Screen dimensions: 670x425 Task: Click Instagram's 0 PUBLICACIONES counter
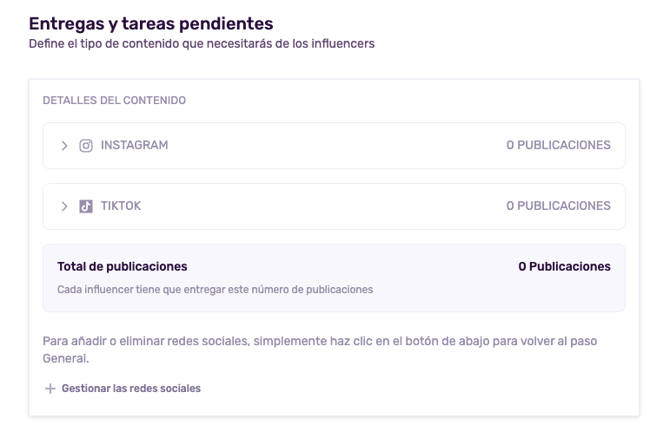(x=558, y=145)
